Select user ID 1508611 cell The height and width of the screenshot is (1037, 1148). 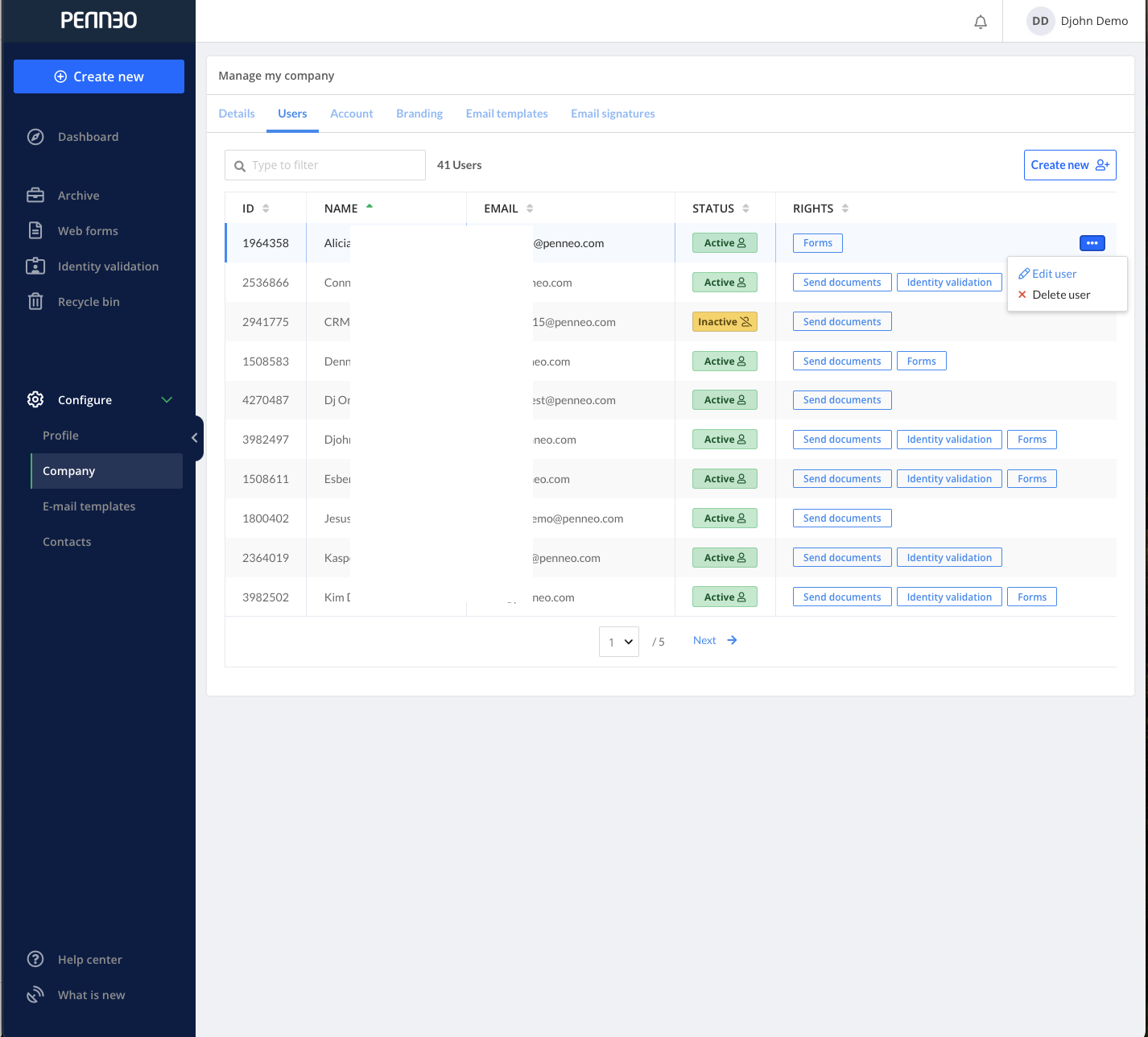(266, 479)
